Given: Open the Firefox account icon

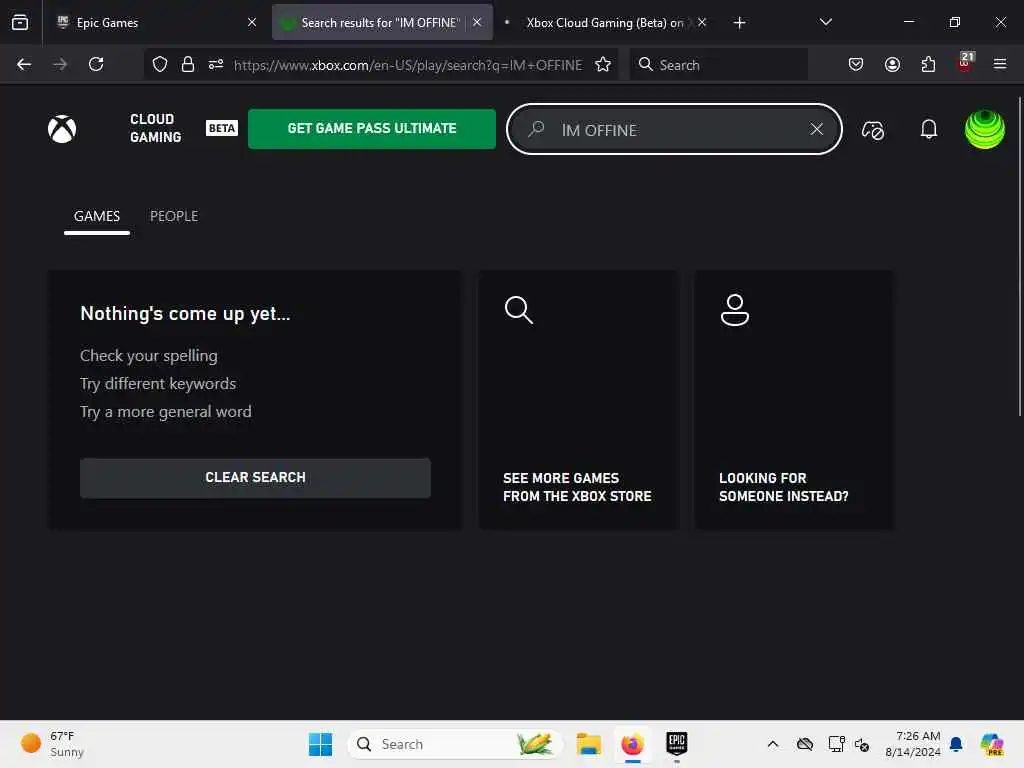Looking at the screenshot, I should point(892,64).
